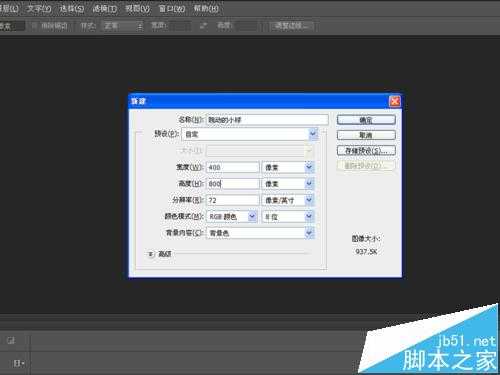
Task: Click the 取消 cancel button
Action: 366,135
